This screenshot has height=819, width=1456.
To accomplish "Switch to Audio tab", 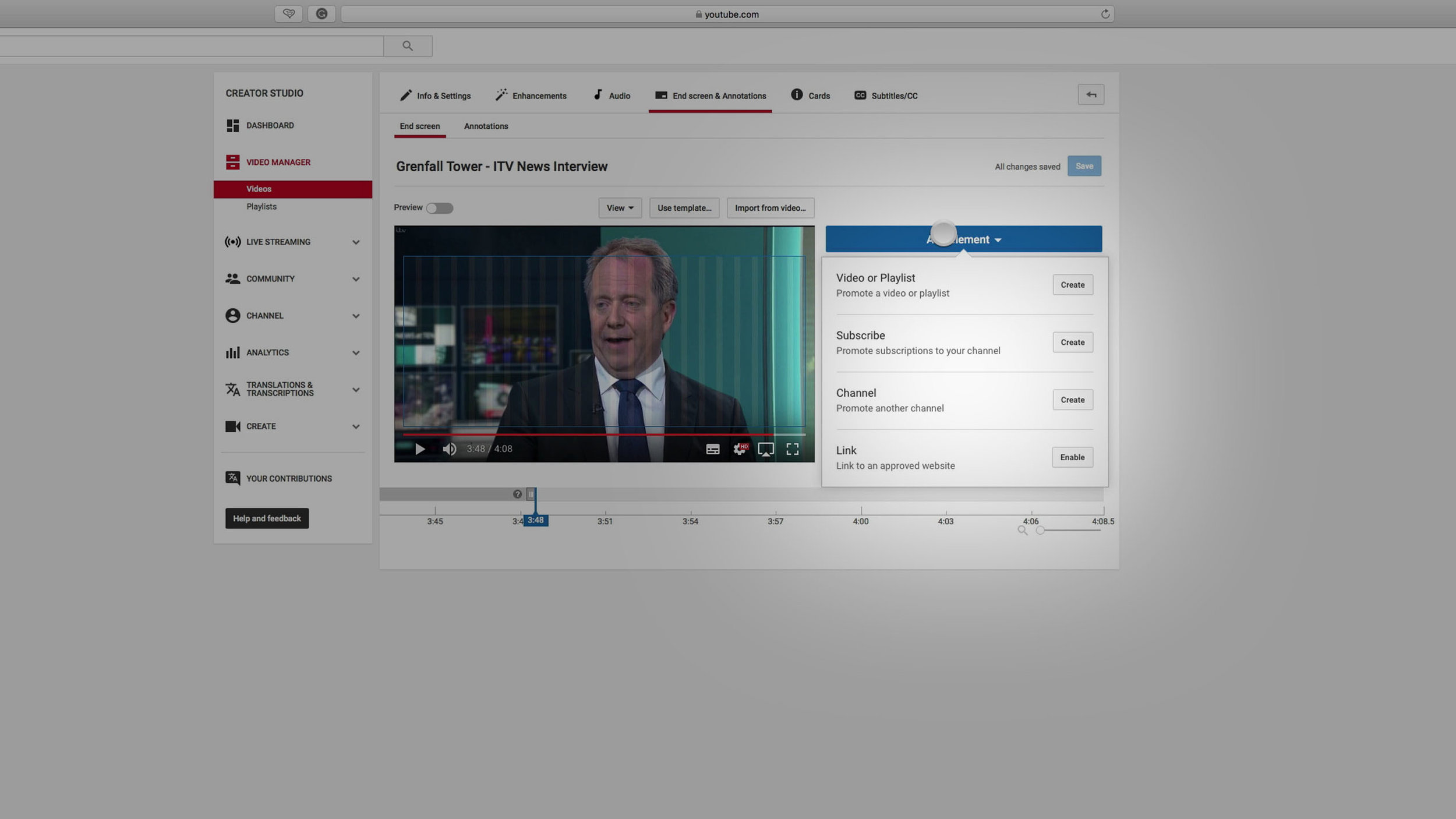I will 612,96.
